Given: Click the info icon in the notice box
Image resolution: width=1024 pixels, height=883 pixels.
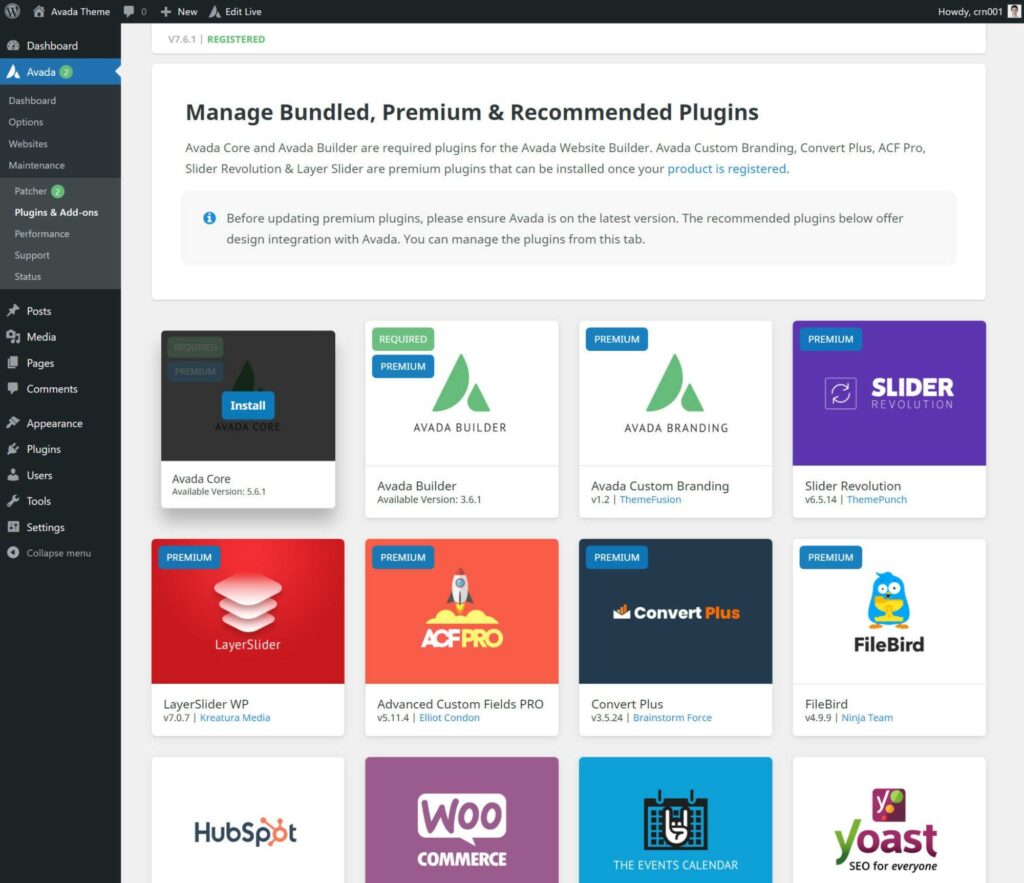Looking at the screenshot, I should tap(210, 218).
